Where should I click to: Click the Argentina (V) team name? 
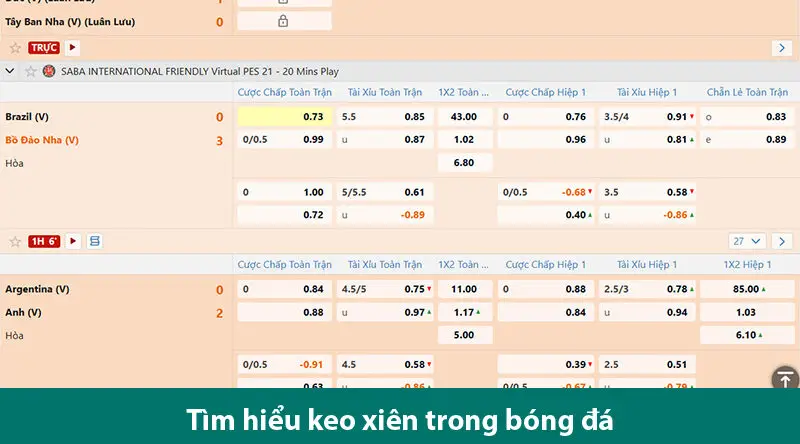[x=37, y=289]
